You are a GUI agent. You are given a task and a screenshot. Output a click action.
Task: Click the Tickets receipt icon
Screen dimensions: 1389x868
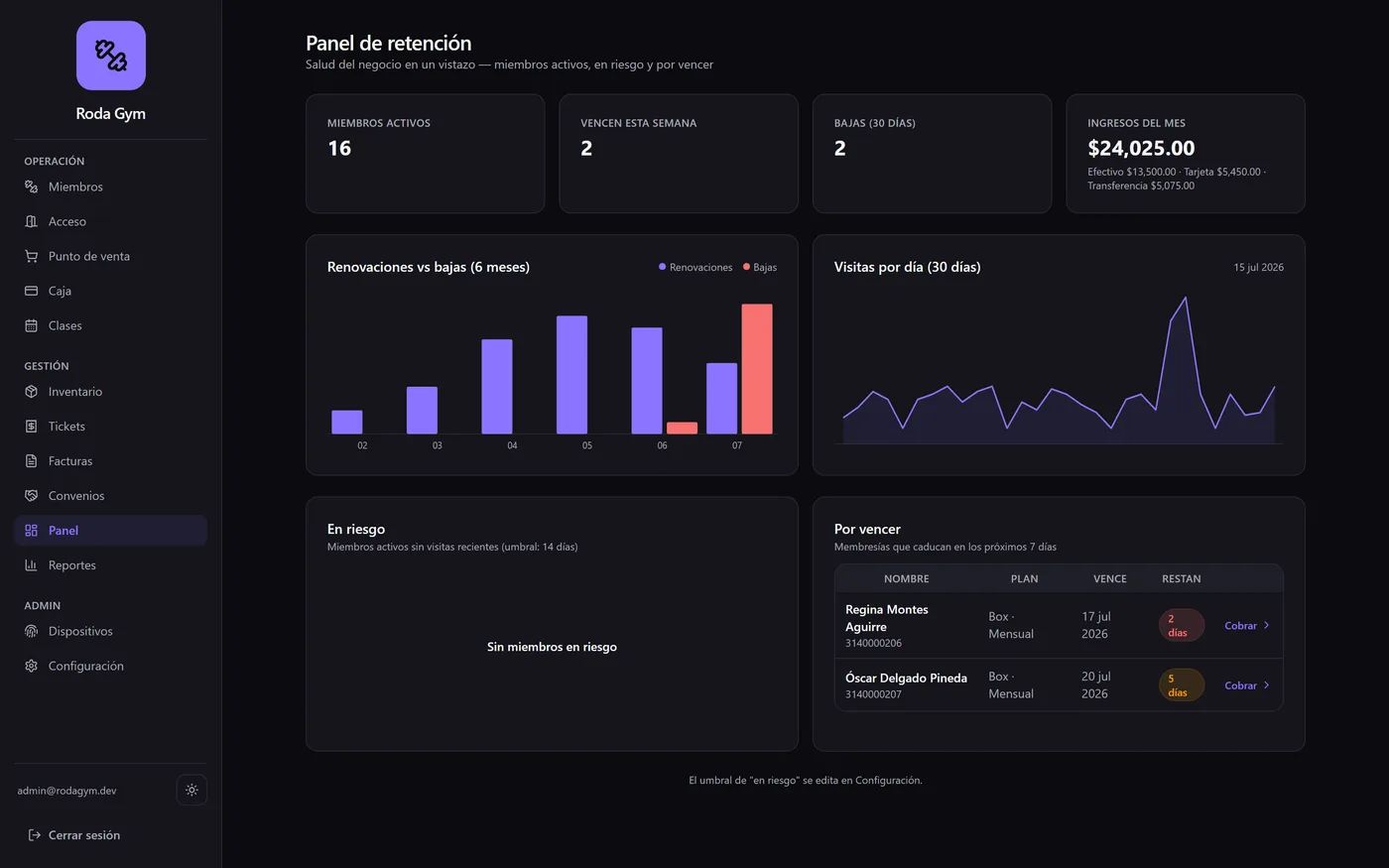31,427
